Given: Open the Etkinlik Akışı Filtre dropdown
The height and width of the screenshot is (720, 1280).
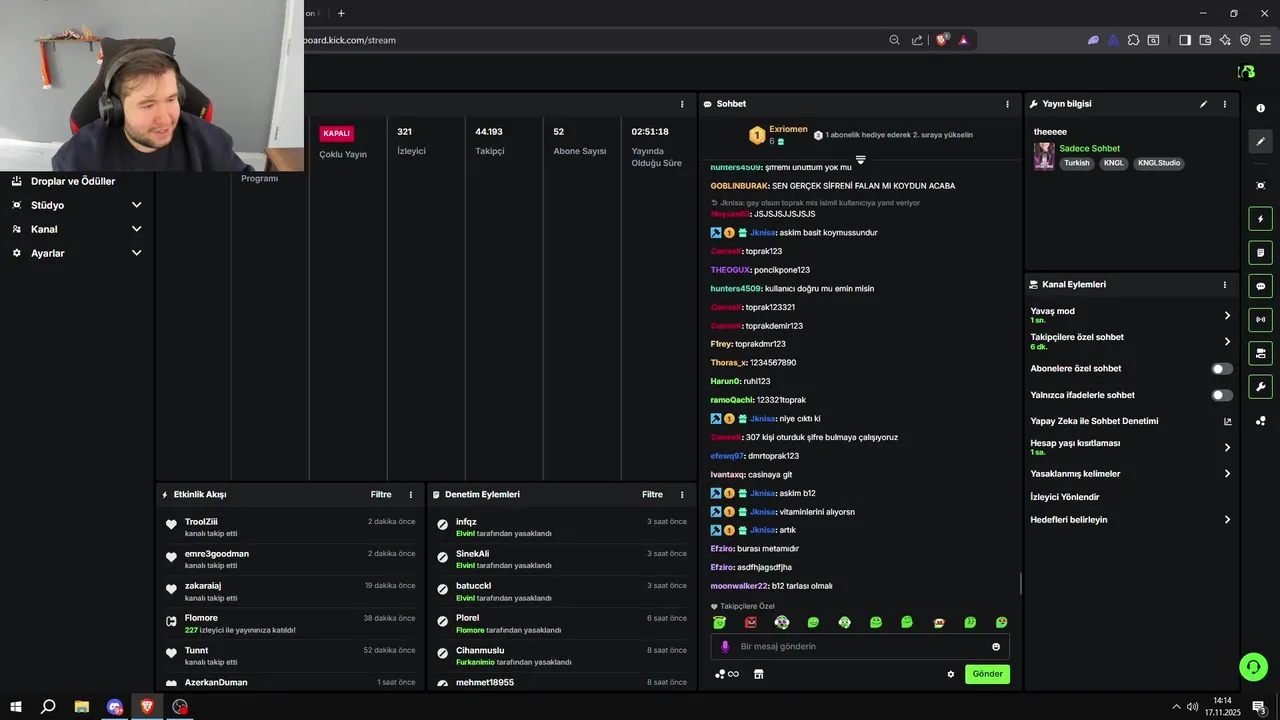Looking at the screenshot, I should (x=381, y=495).
